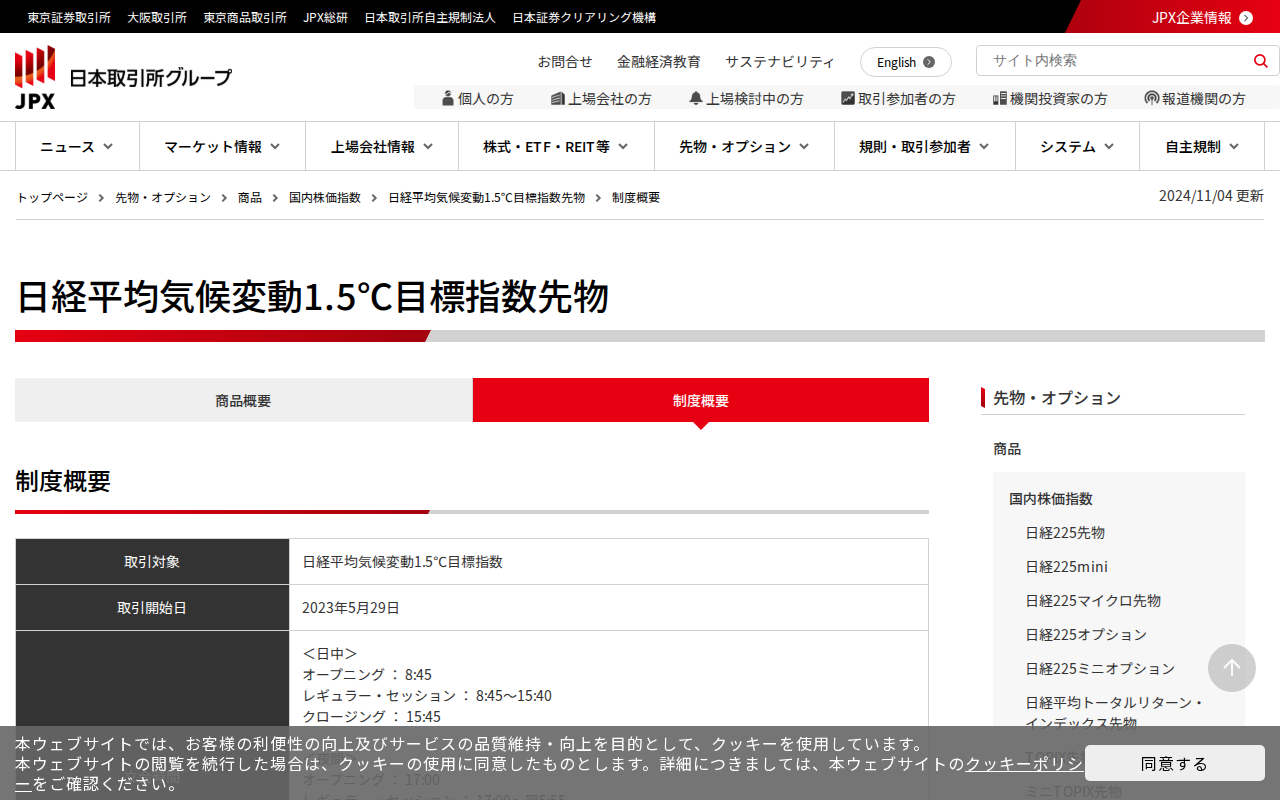Expand the マーケット情報 menu
Viewport: 1280px width, 800px height.
coord(222,147)
